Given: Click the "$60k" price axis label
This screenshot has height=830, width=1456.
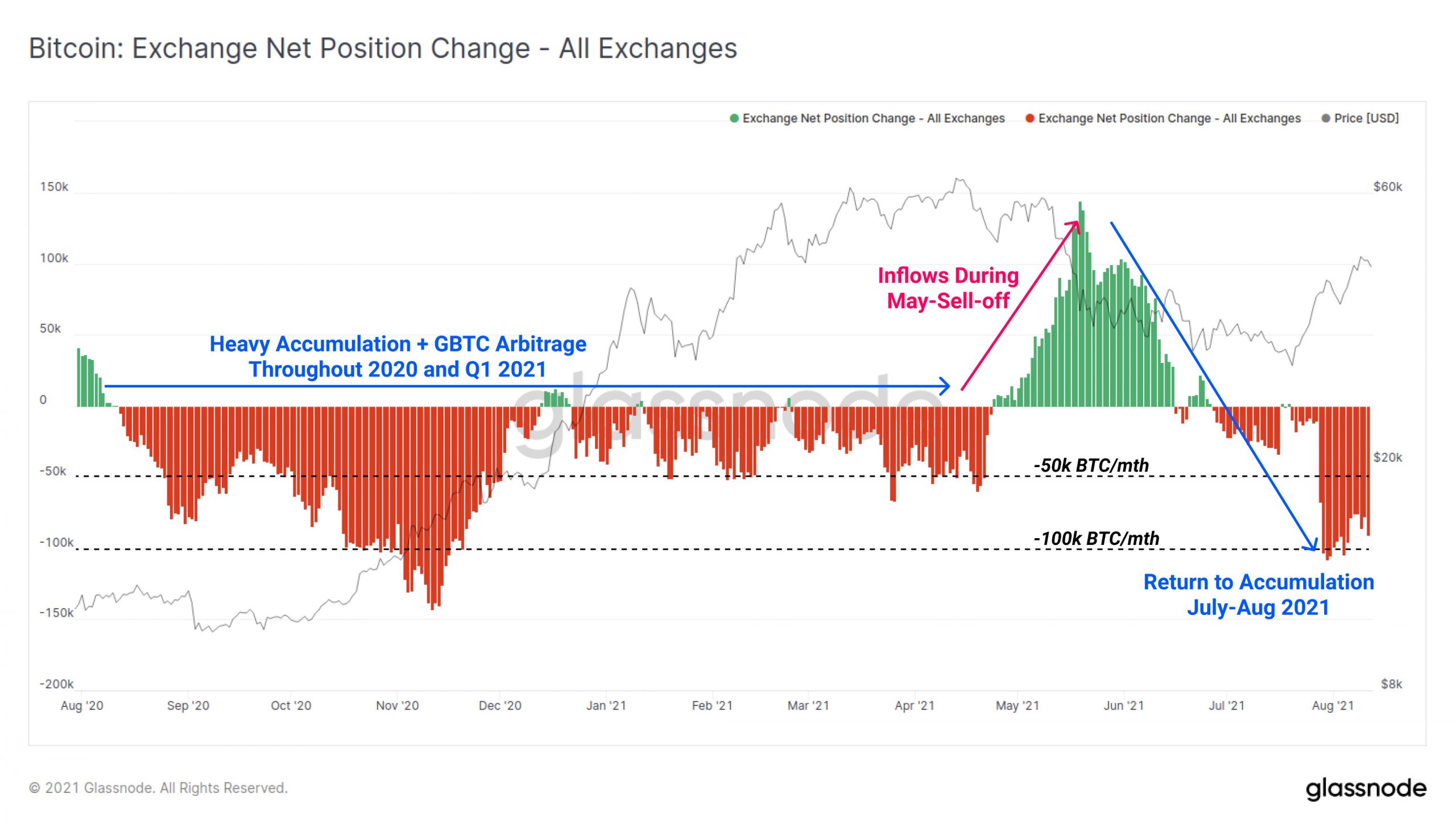Looking at the screenshot, I should (x=1387, y=187).
